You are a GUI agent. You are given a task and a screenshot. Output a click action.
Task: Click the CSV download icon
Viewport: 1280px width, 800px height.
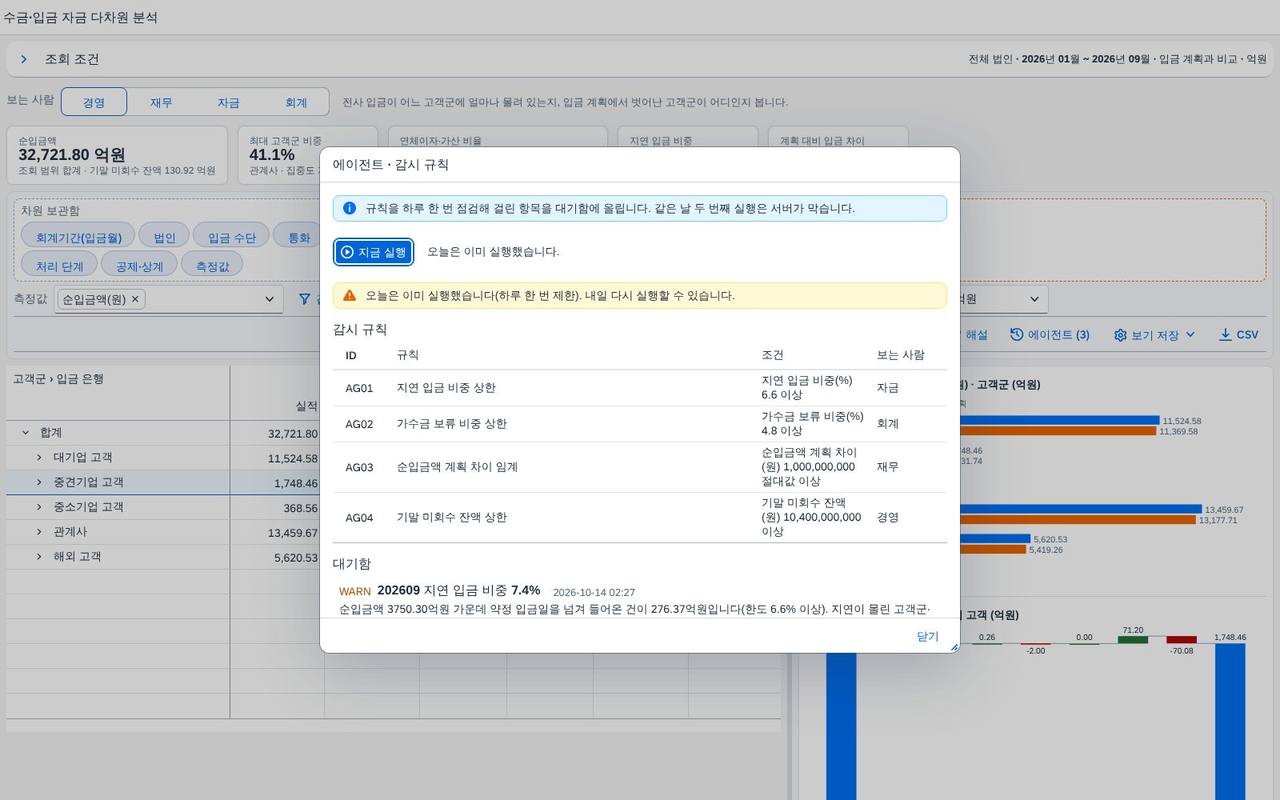coord(1225,335)
